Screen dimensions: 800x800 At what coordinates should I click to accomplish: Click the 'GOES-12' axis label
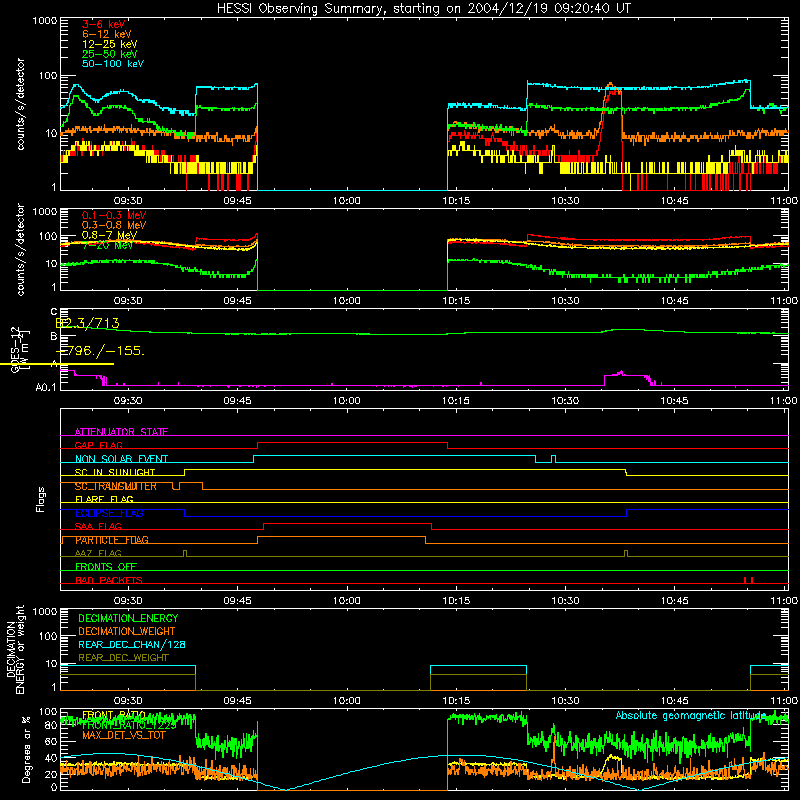[15, 350]
